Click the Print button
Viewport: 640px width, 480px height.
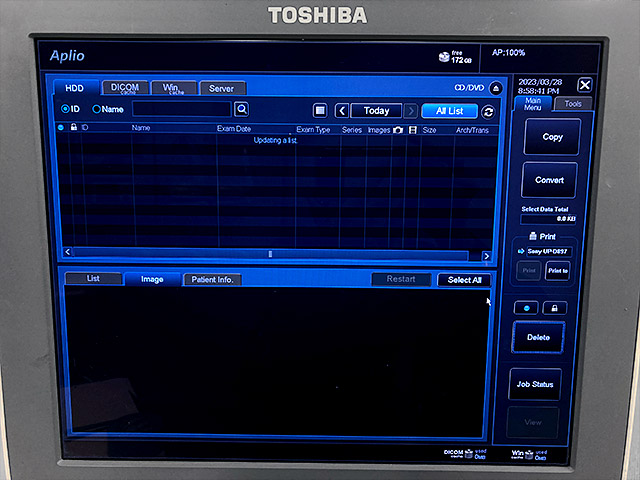click(x=529, y=271)
